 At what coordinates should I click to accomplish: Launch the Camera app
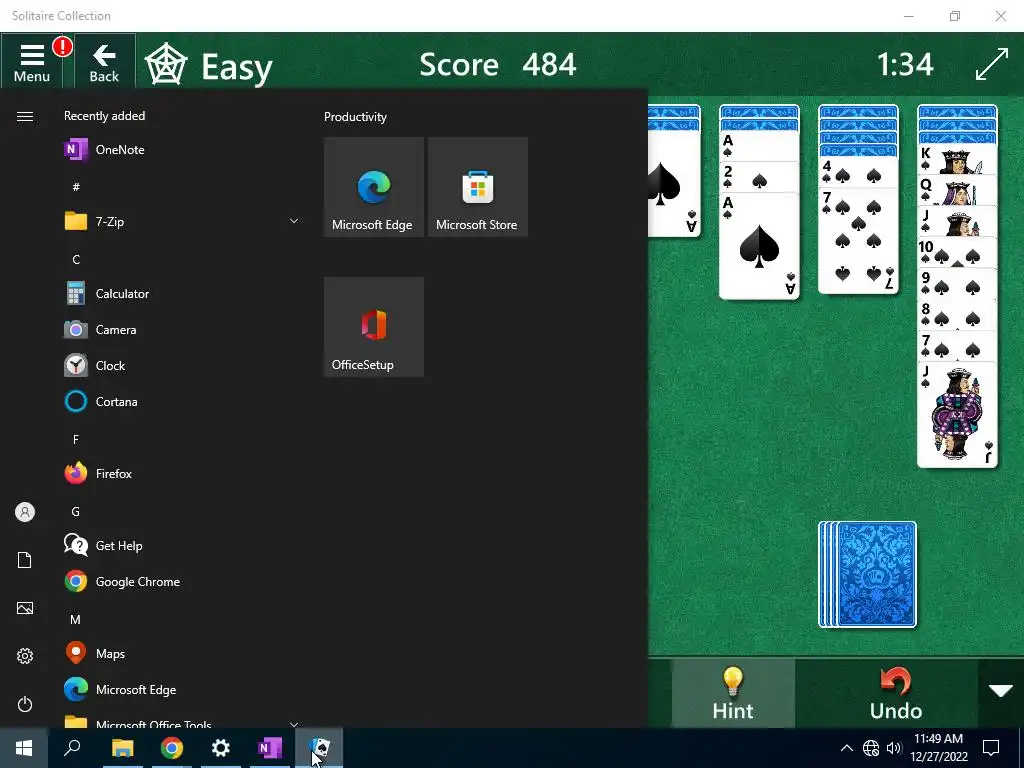[x=182, y=330]
